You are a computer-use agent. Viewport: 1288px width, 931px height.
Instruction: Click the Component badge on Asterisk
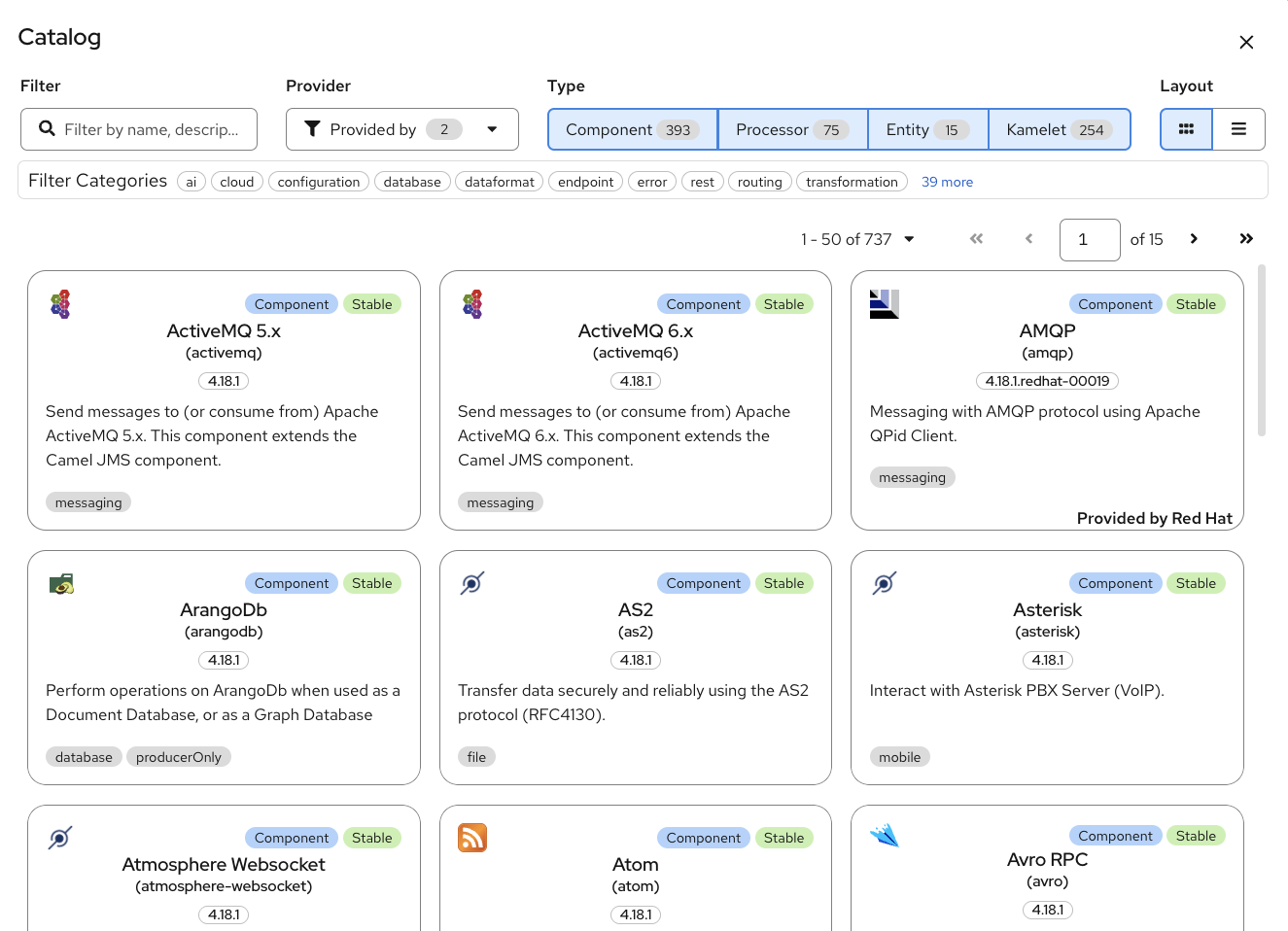[1115, 583]
